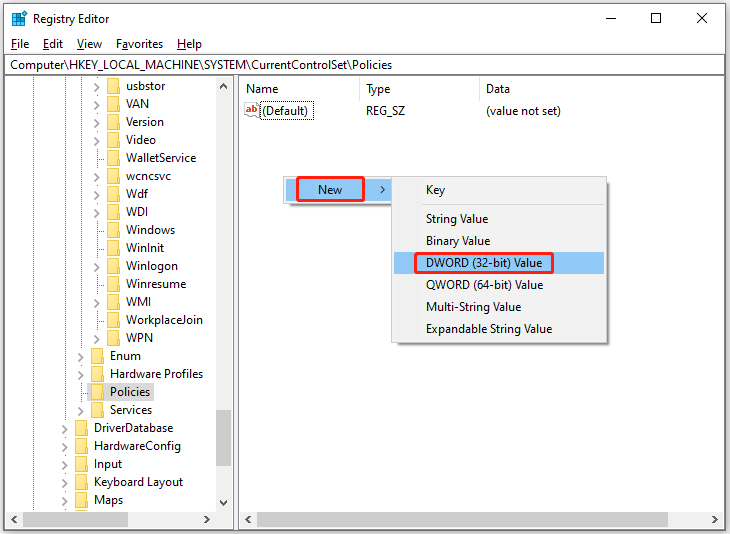This screenshot has width=730, height=534.
Task: Click the WorkplaceJoin folder icon
Action: pos(114,320)
